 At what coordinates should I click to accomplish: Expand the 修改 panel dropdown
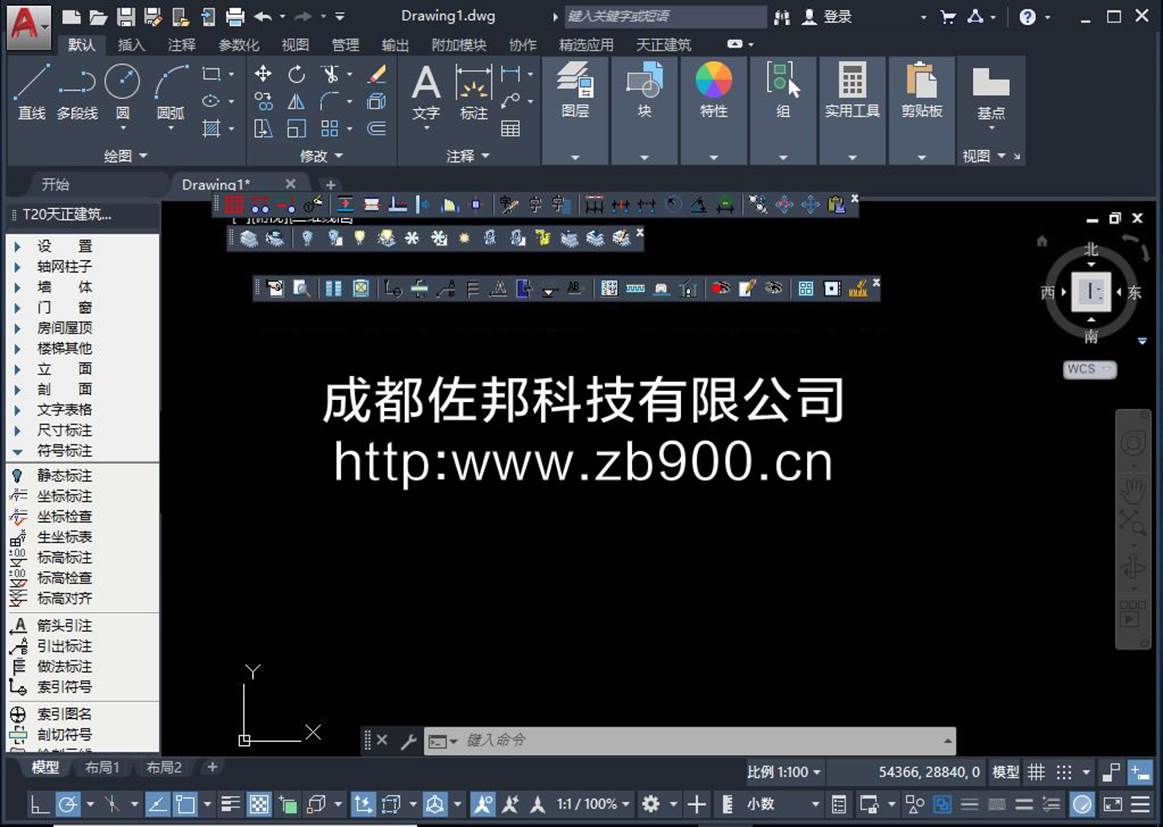coord(322,156)
